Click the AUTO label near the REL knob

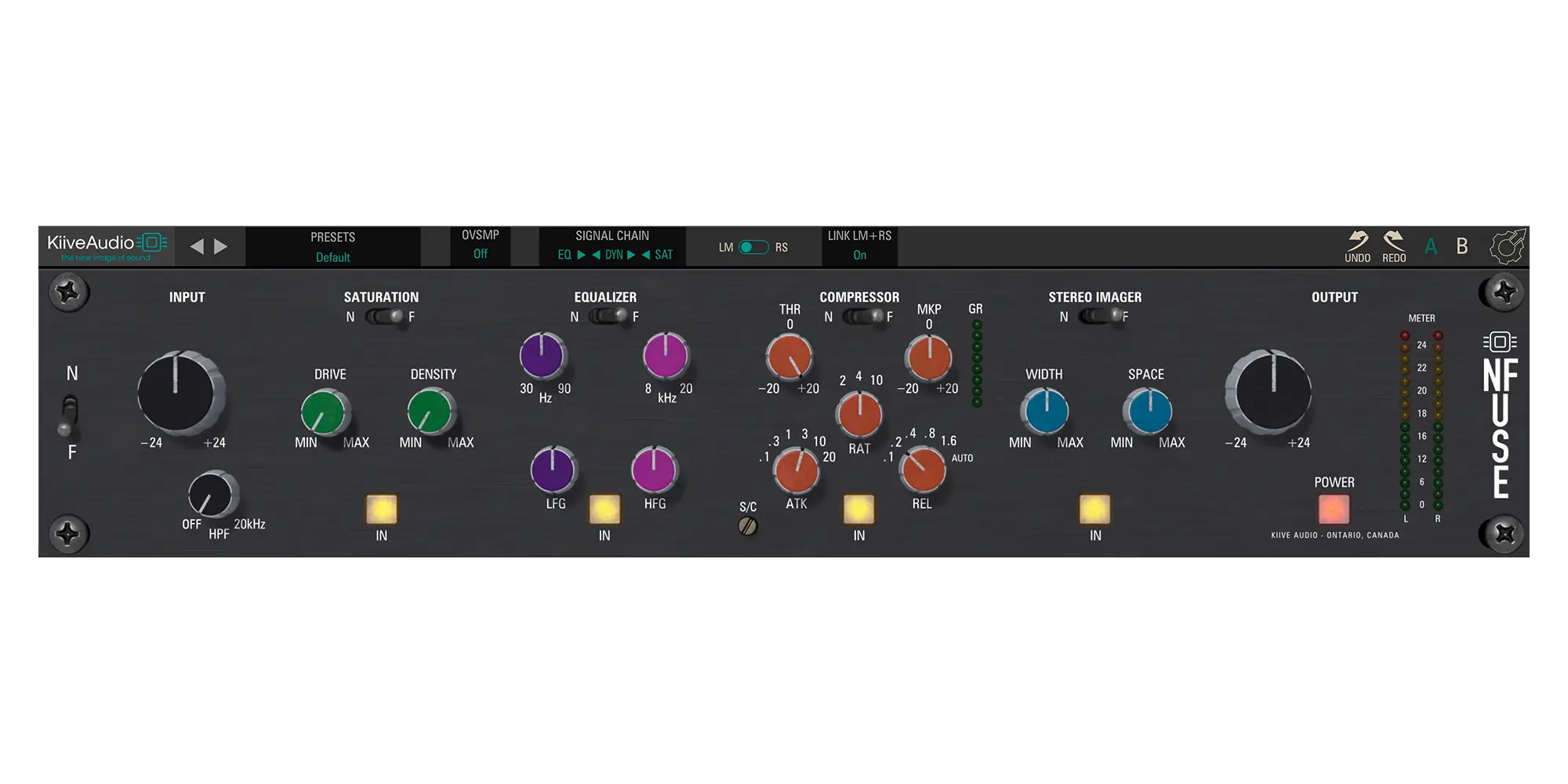click(x=962, y=459)
